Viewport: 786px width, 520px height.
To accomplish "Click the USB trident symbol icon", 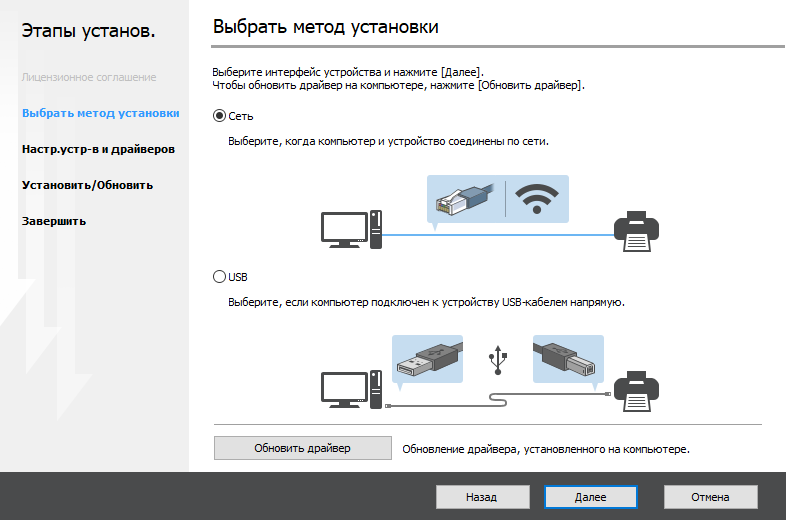I will point(498,360).
